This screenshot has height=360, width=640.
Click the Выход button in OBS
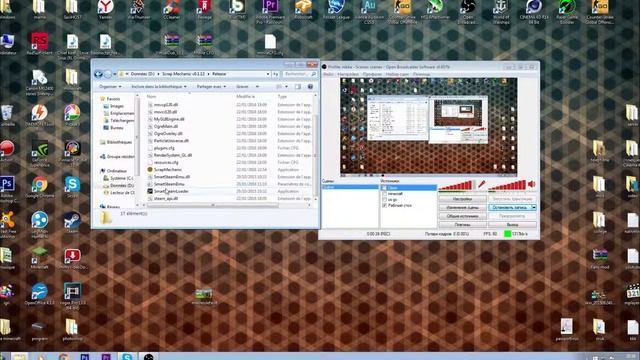(x=512, y=224)
